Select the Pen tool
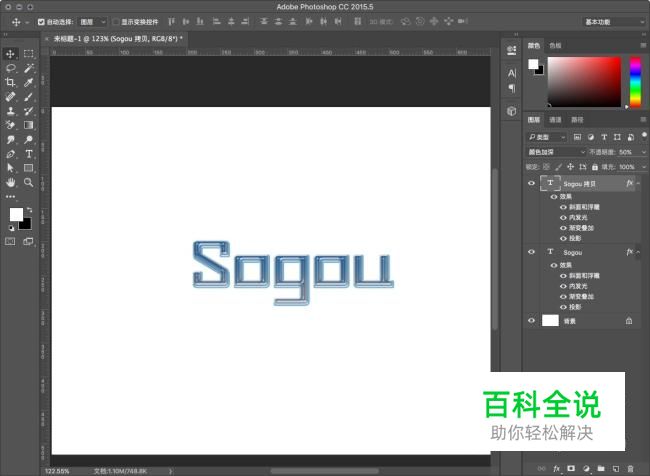The image size is (650, 476). tap(10, 154)
